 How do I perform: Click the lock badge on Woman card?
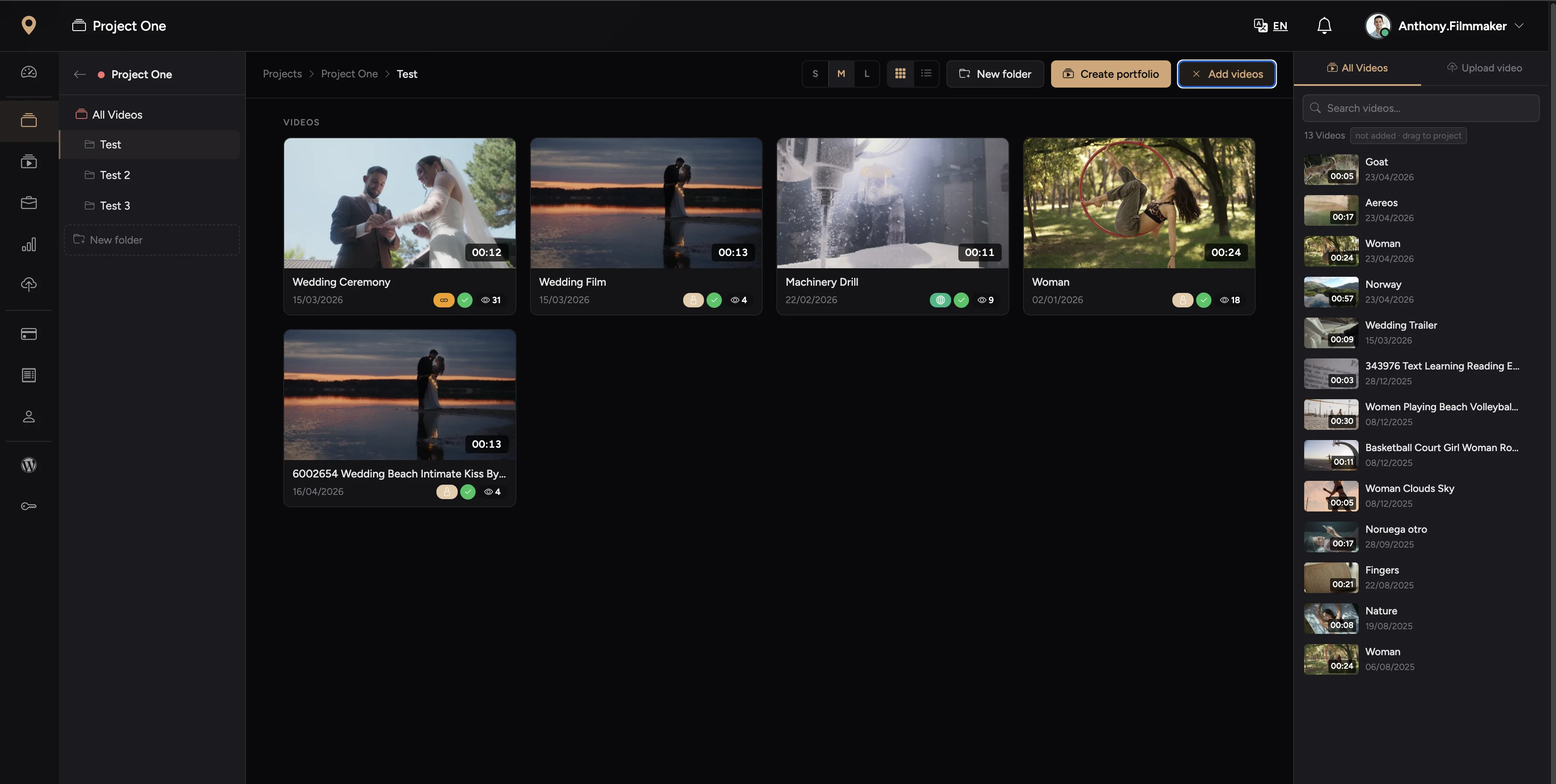(x=1182, y=300)
